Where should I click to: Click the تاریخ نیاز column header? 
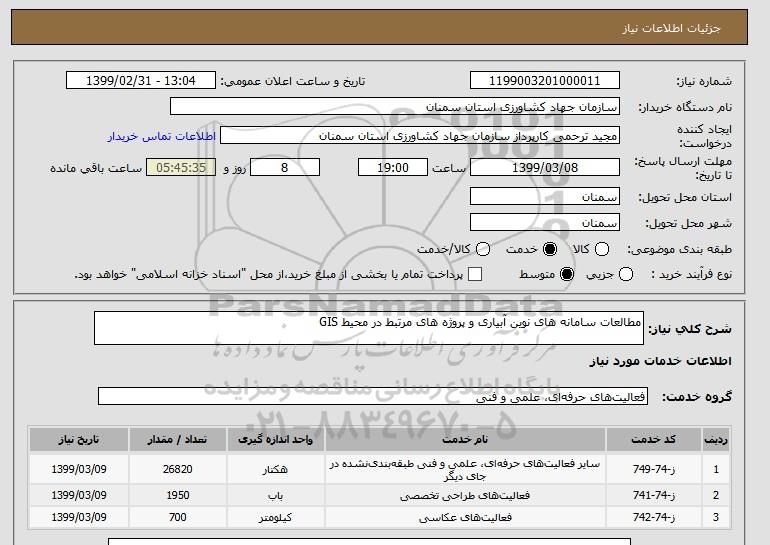pos(79,439)
